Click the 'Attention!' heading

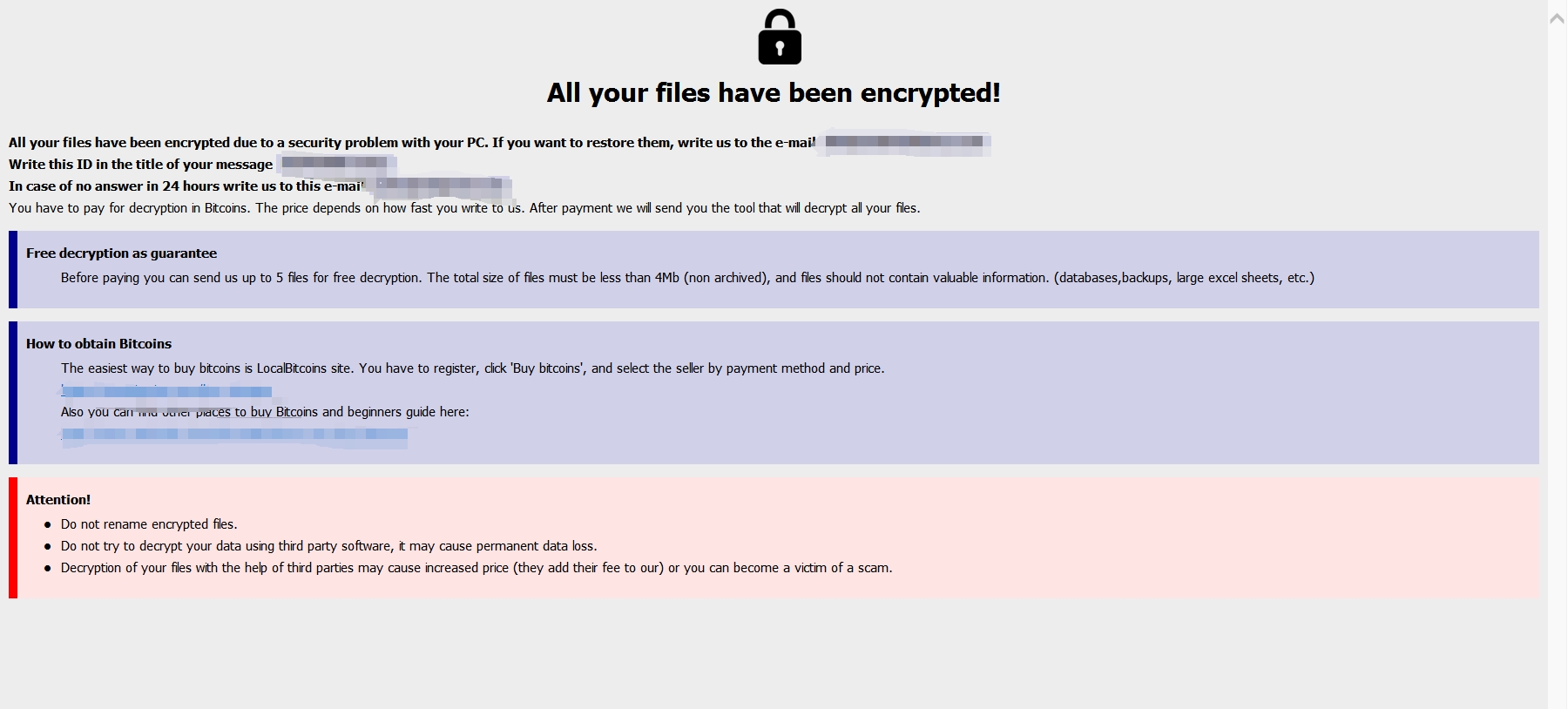58,500
